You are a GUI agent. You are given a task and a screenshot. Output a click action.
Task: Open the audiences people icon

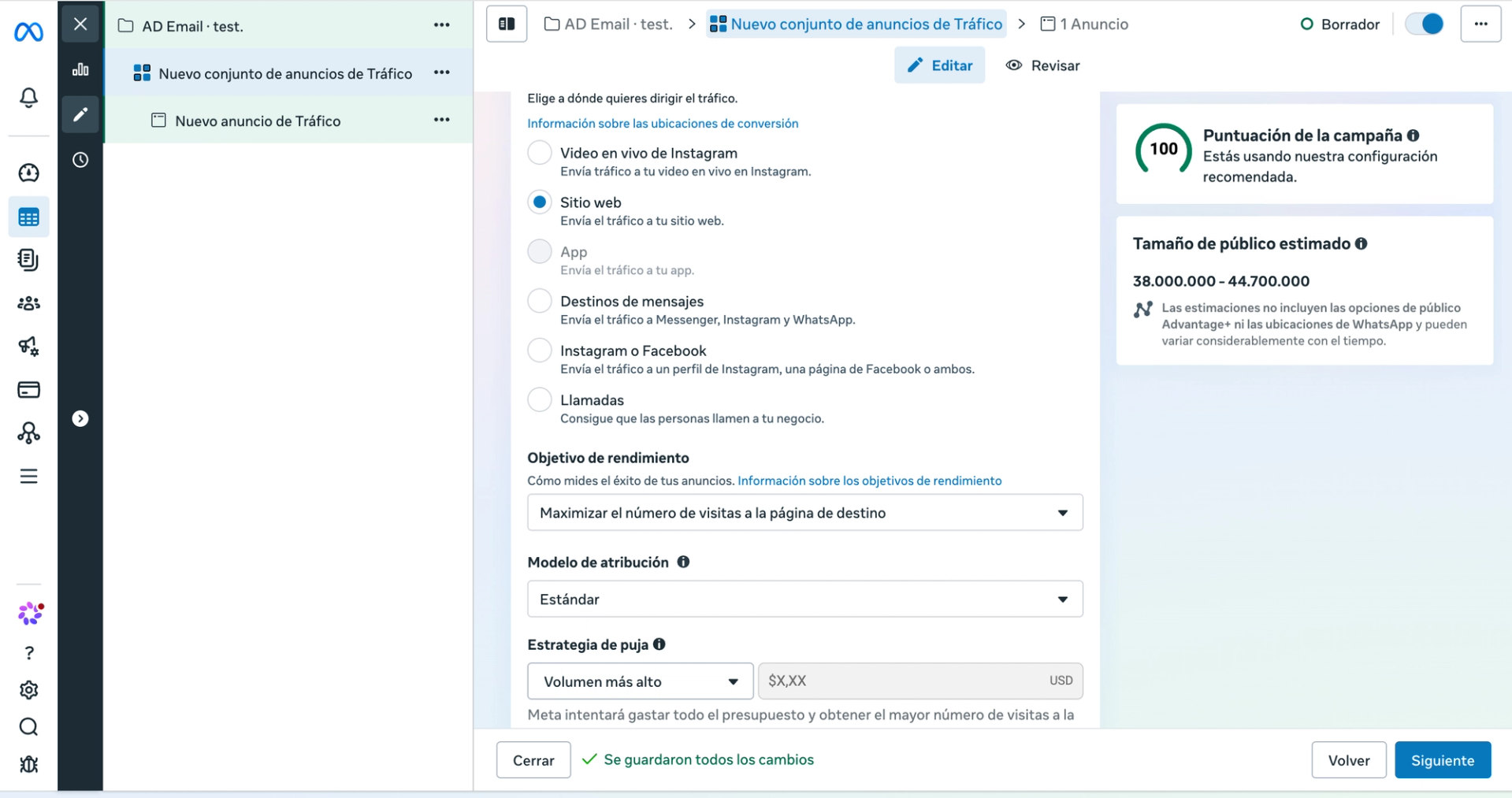click(x=28, y=303)
